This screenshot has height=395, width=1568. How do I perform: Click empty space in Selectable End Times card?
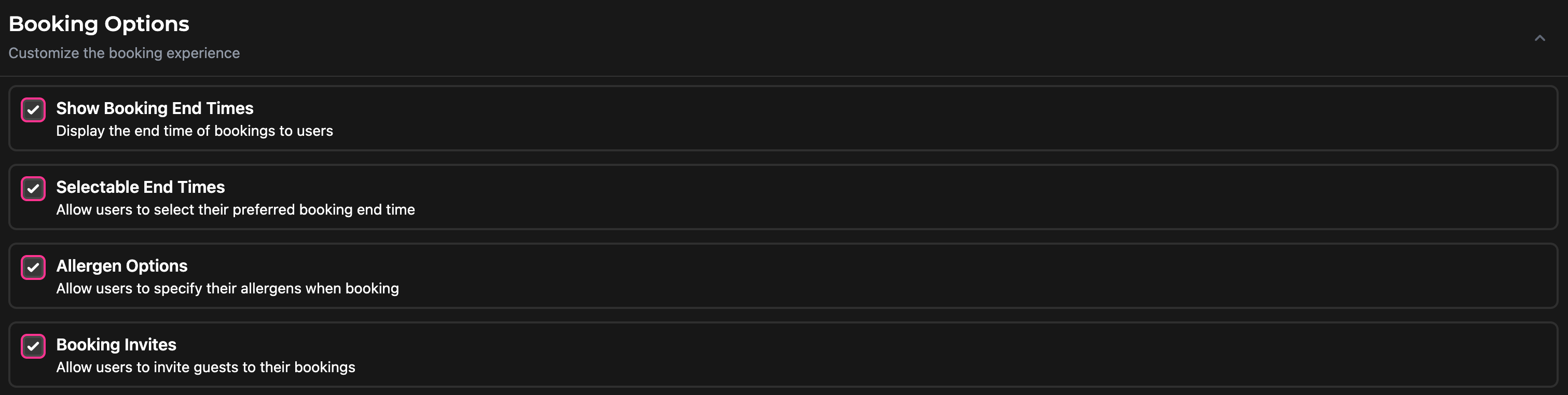tap(913, 197)
